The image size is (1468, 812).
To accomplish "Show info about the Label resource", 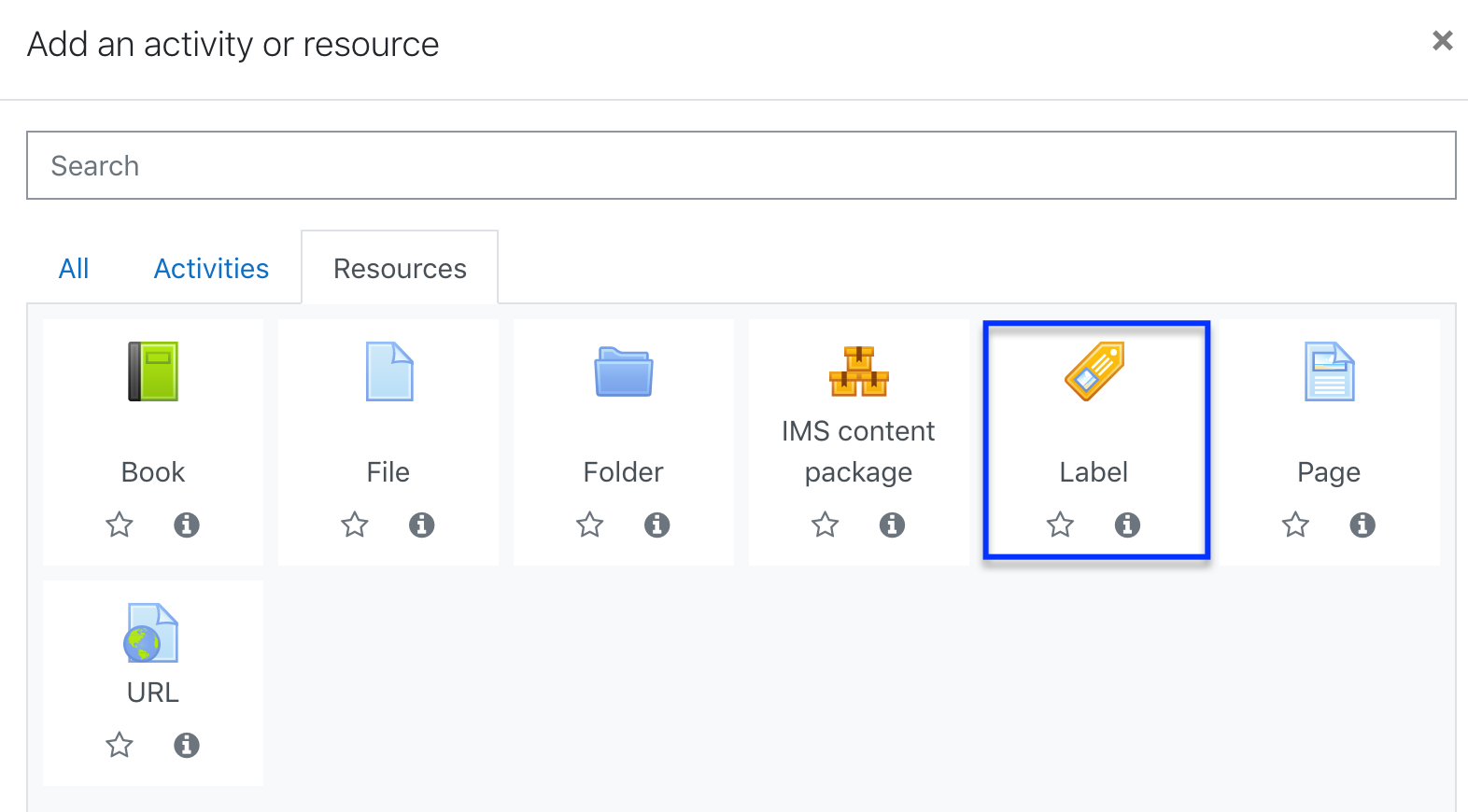I will pos(1128,525).
